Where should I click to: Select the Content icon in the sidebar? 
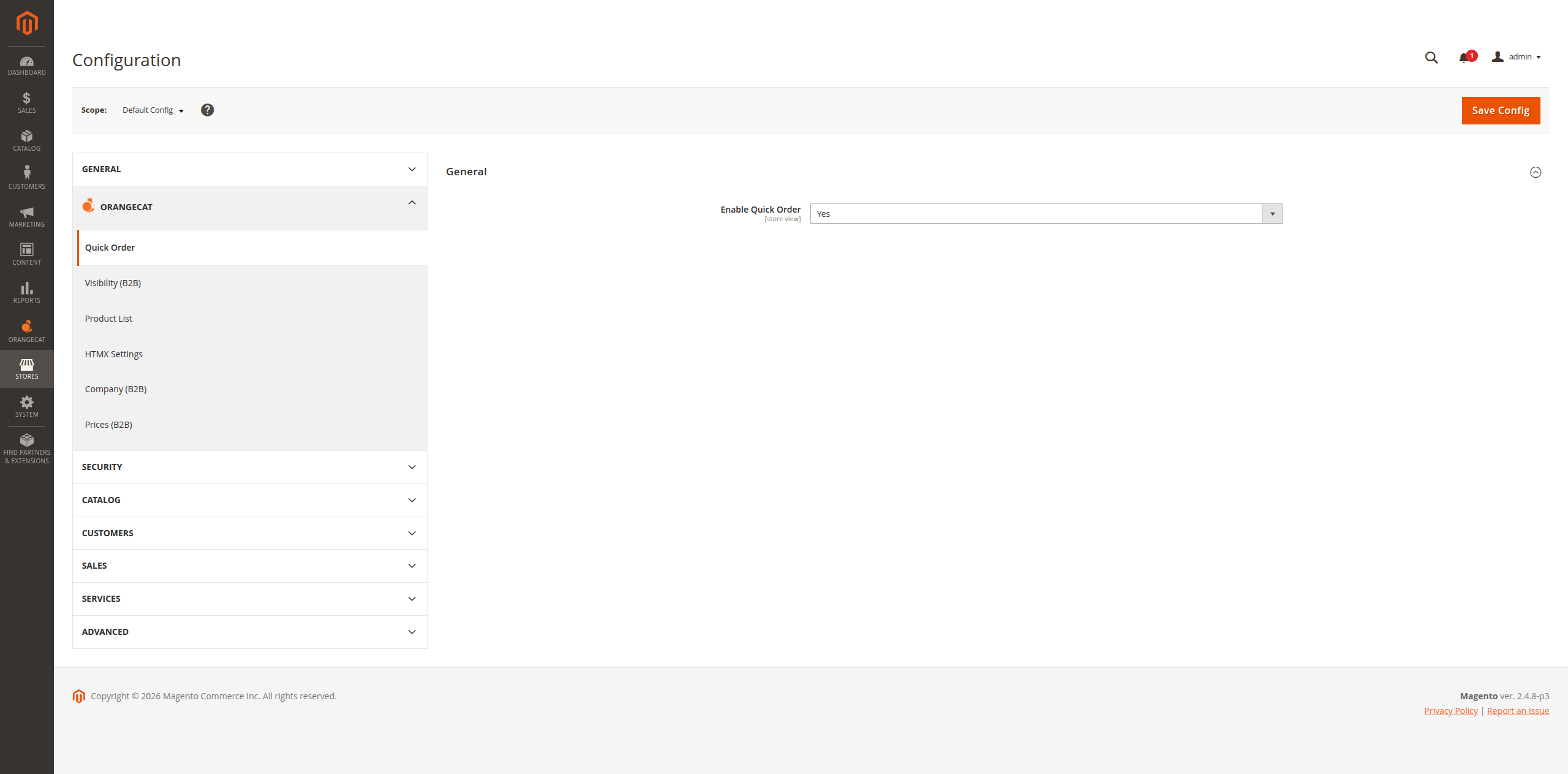tap(26, 254)
